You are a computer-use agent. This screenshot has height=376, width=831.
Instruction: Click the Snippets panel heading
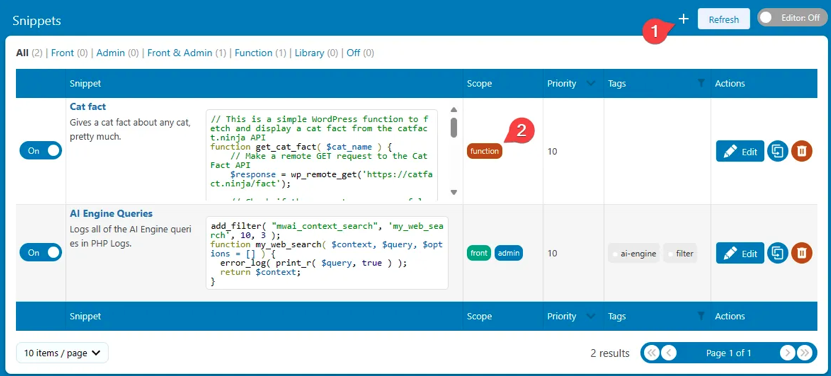point(37,21)
